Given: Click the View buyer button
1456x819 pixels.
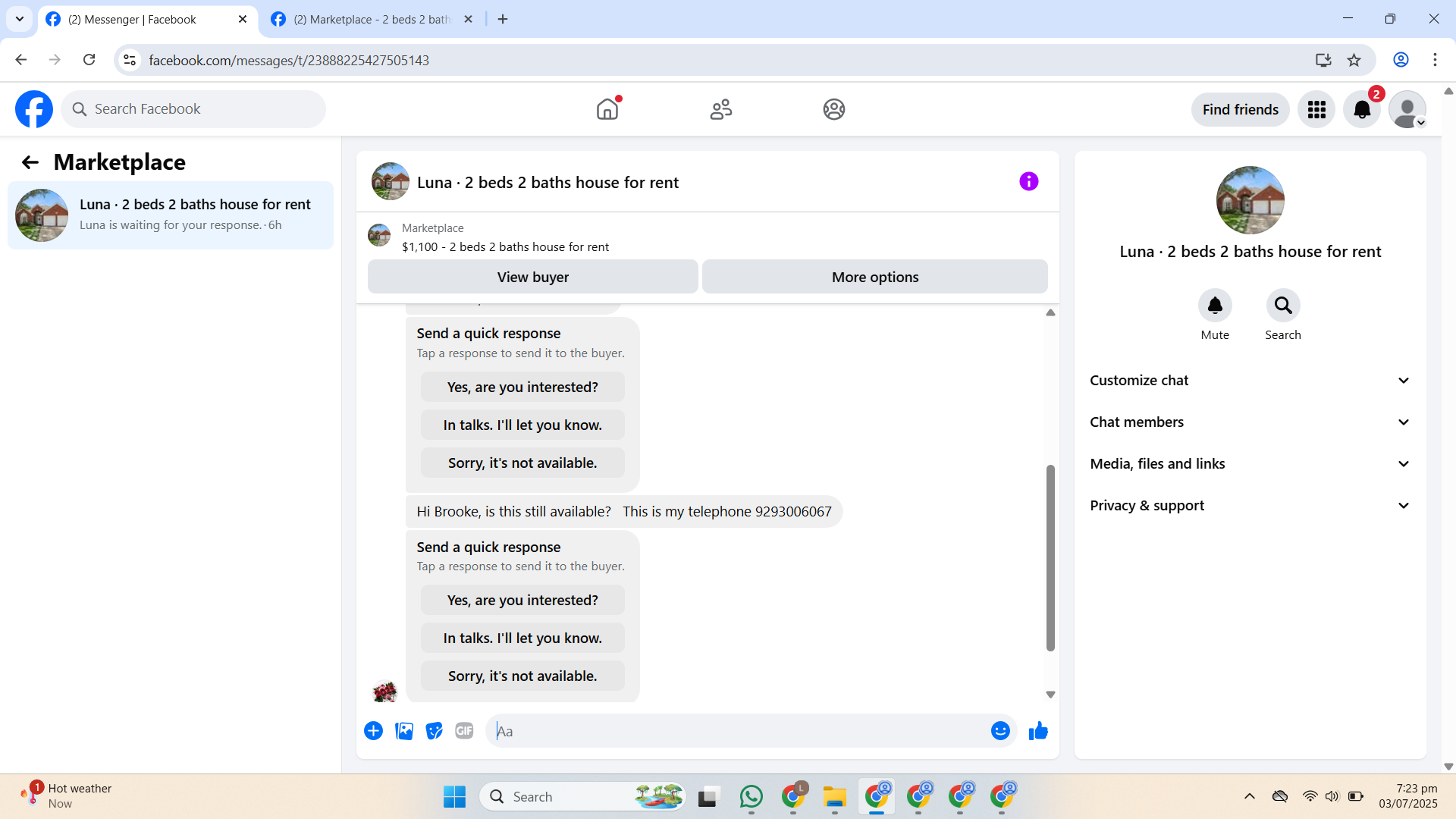Looking at the screenshot, I should (532, 278).
